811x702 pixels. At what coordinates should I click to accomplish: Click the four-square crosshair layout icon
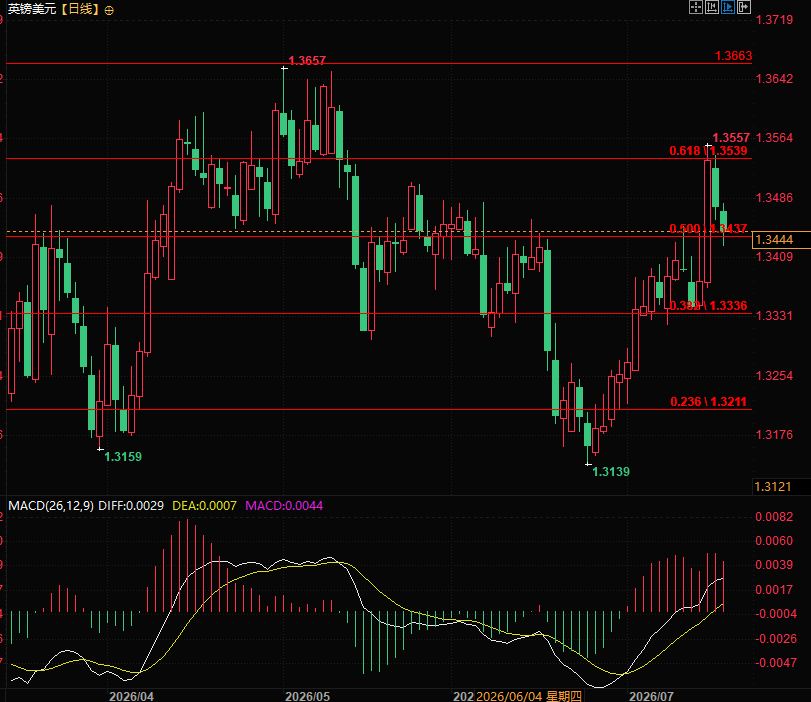696,7
